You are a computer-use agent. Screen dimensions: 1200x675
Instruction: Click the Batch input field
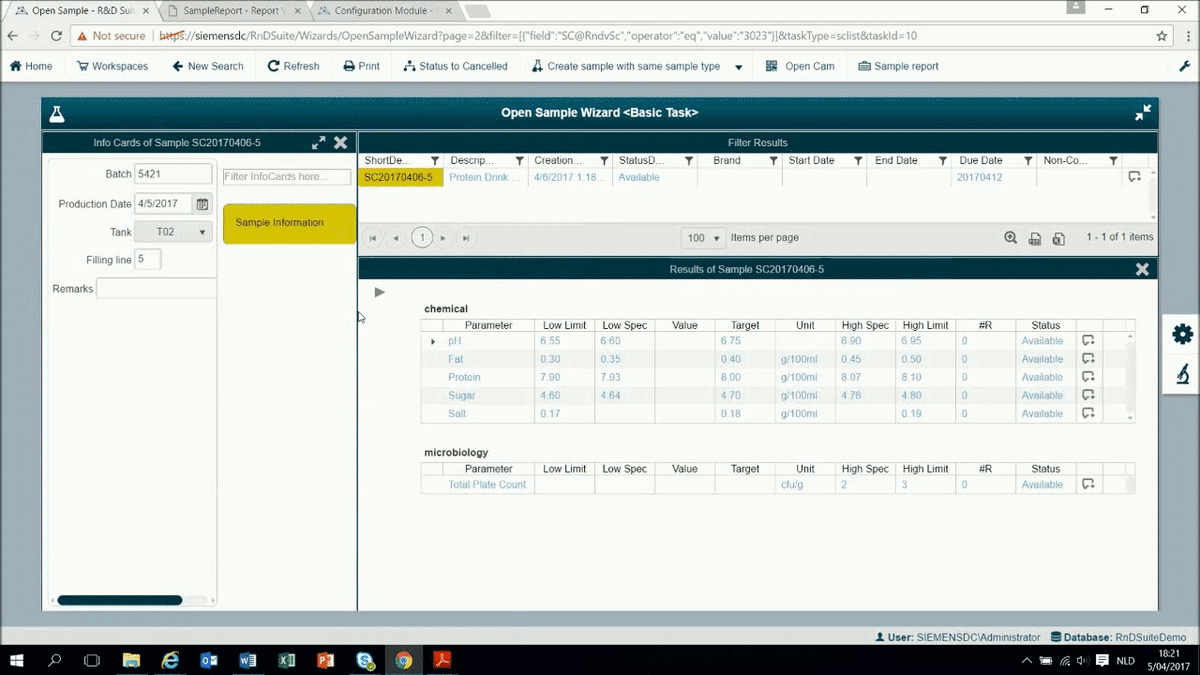173,174
